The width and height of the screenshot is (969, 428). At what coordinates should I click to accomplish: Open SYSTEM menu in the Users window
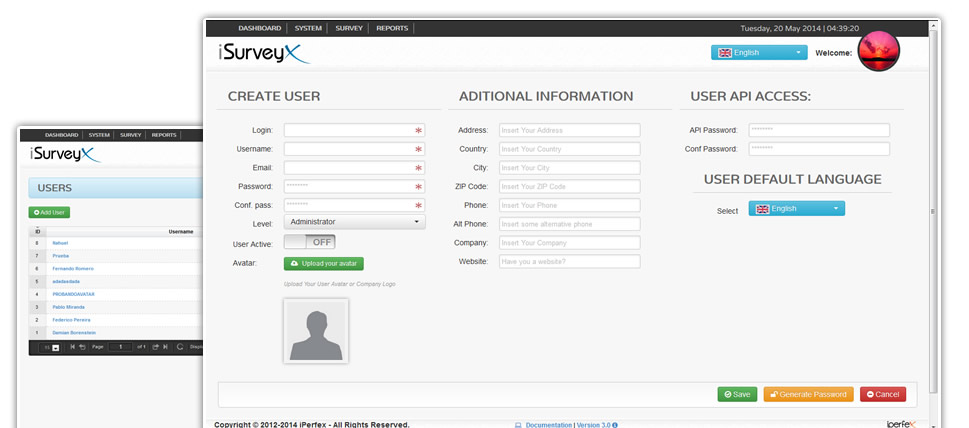(99, 135)
